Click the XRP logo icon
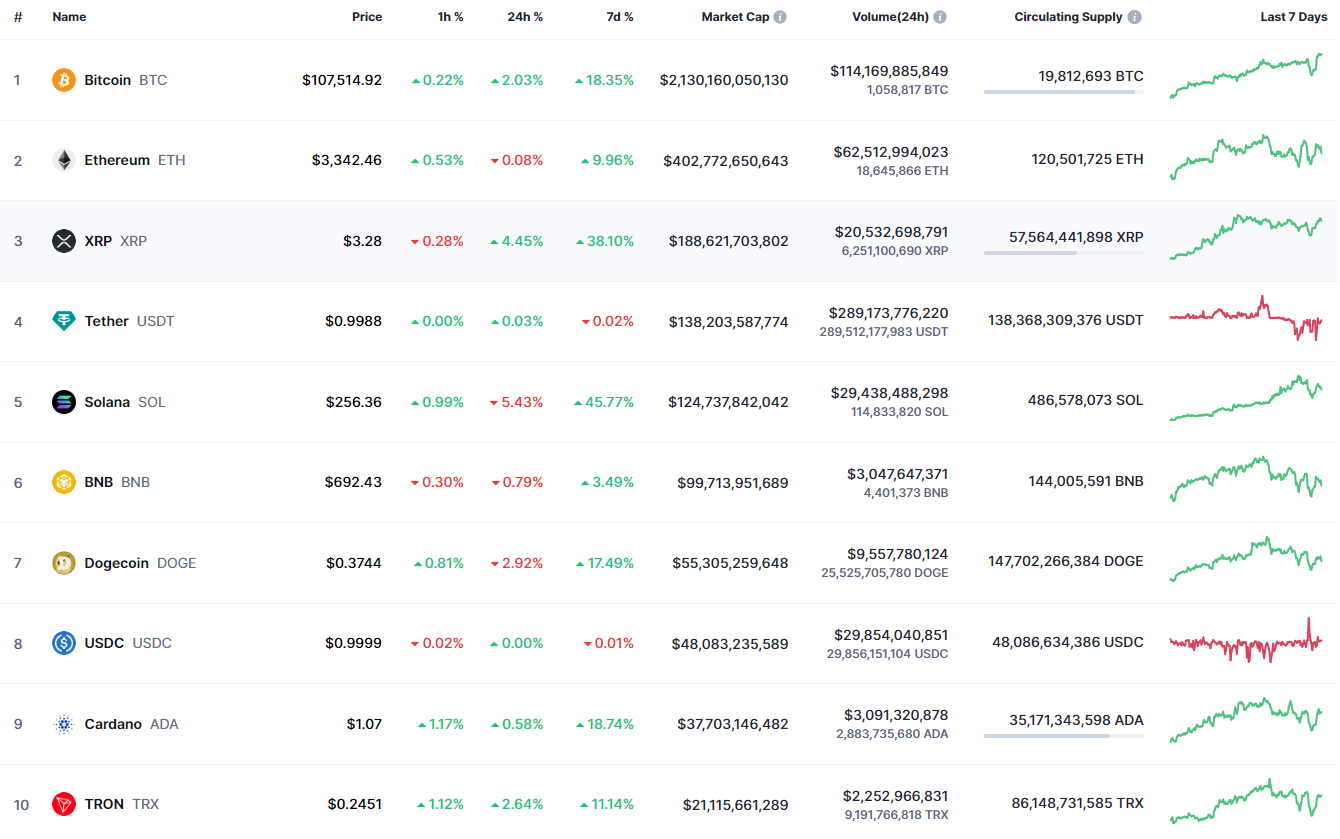This screenshot has height=839, width=1340. 64,241
